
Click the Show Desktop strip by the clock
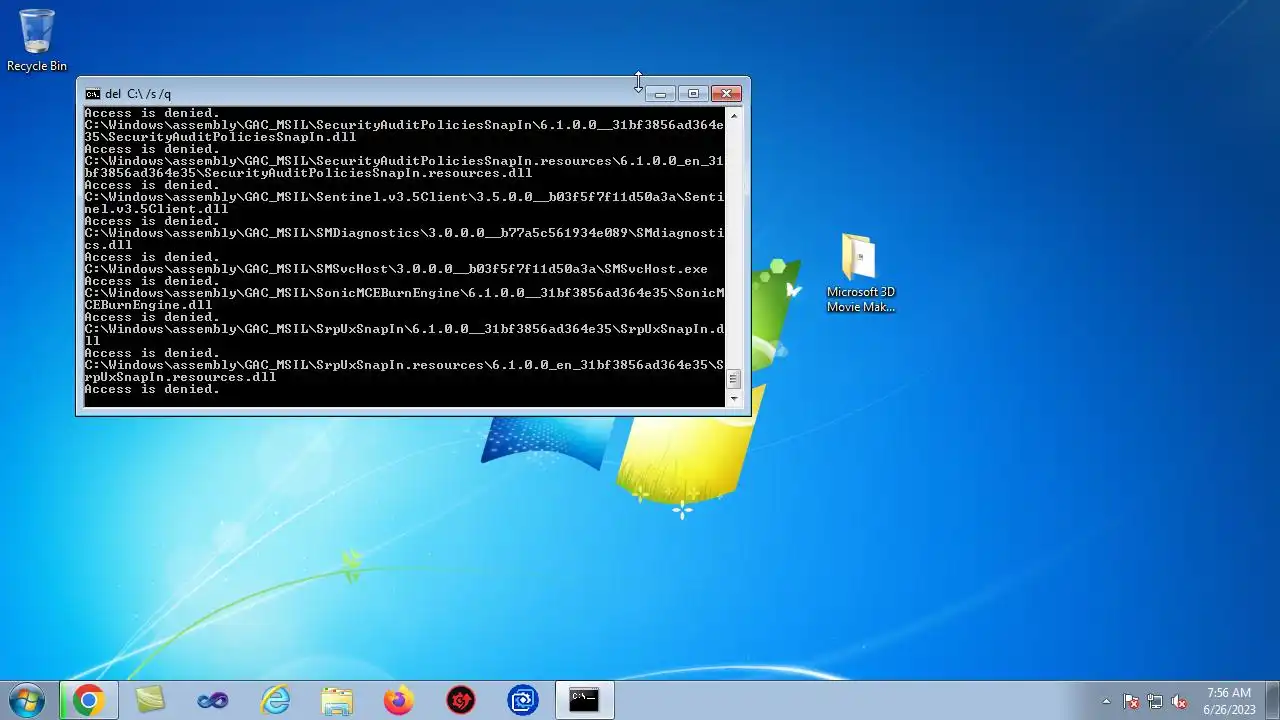pos(1272,701)
